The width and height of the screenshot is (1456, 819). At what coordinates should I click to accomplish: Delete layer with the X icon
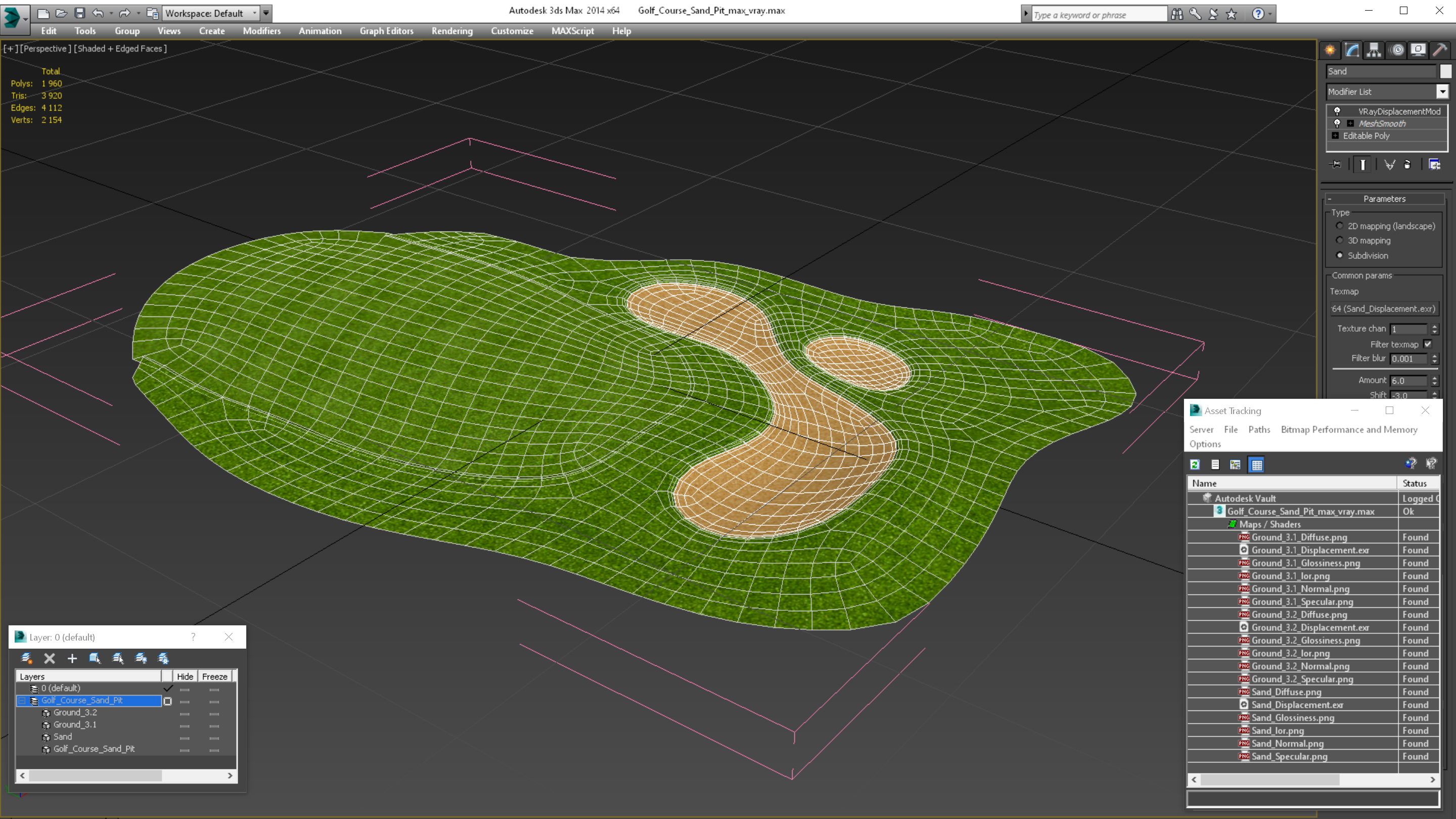click(x=50, y=658)
